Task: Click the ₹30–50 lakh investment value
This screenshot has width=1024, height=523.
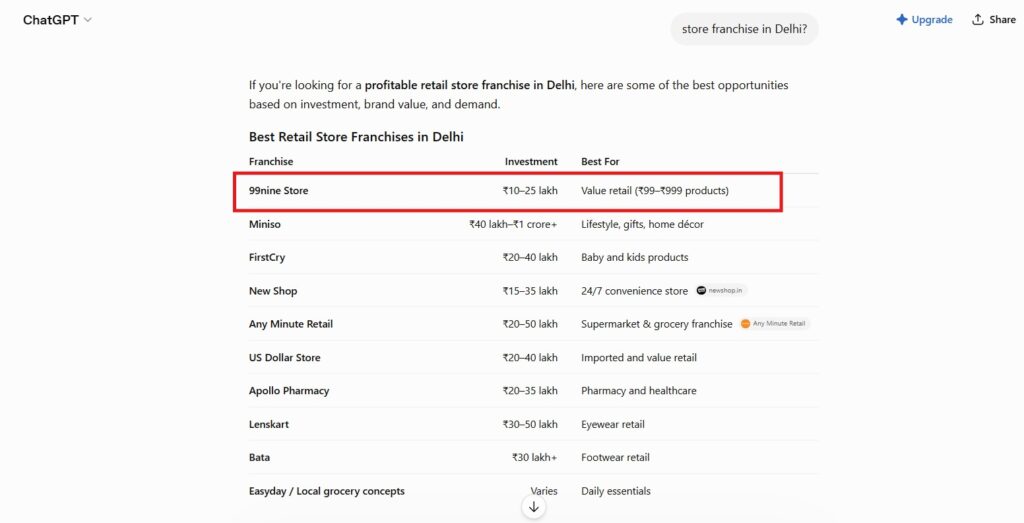Action: coord(530,424)
